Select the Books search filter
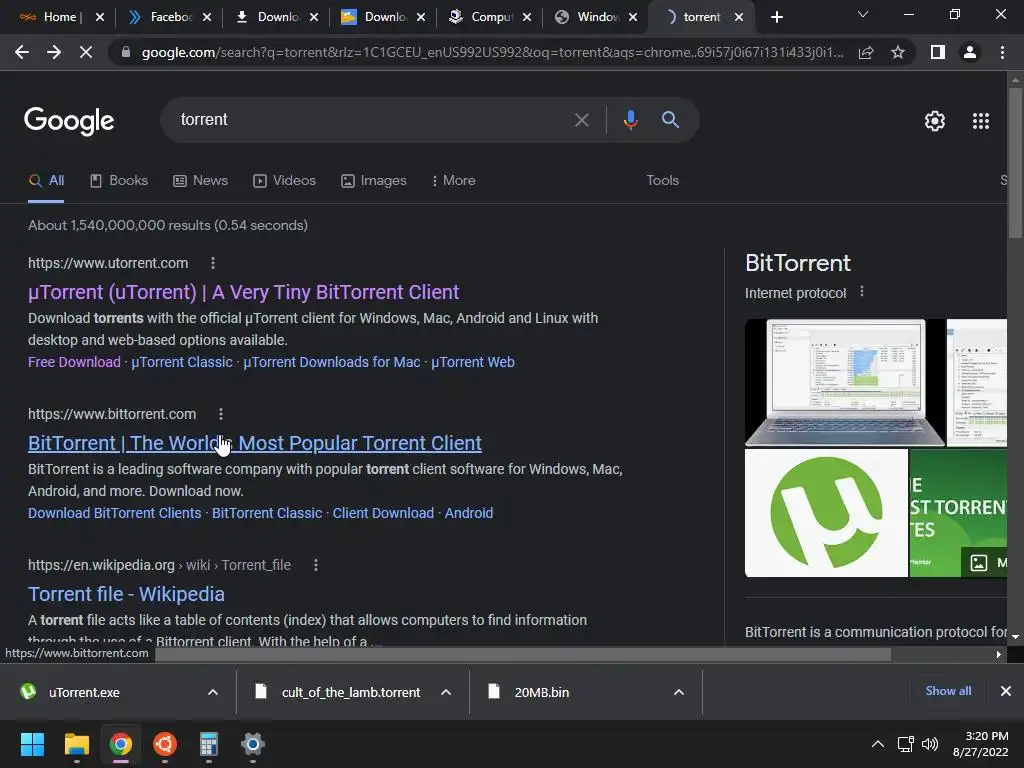Image resolution: width=1024 pixels, height=768 pixels. pos(119,181)
